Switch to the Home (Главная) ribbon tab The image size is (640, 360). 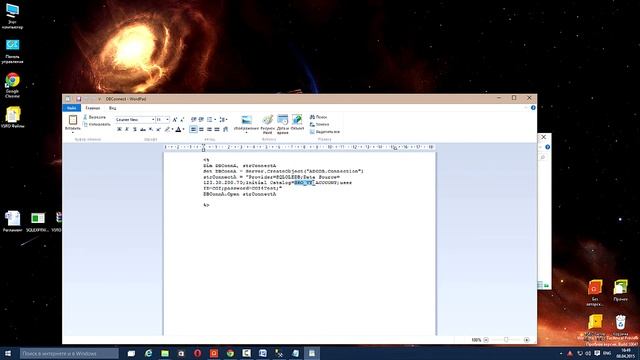click(93, 108)
